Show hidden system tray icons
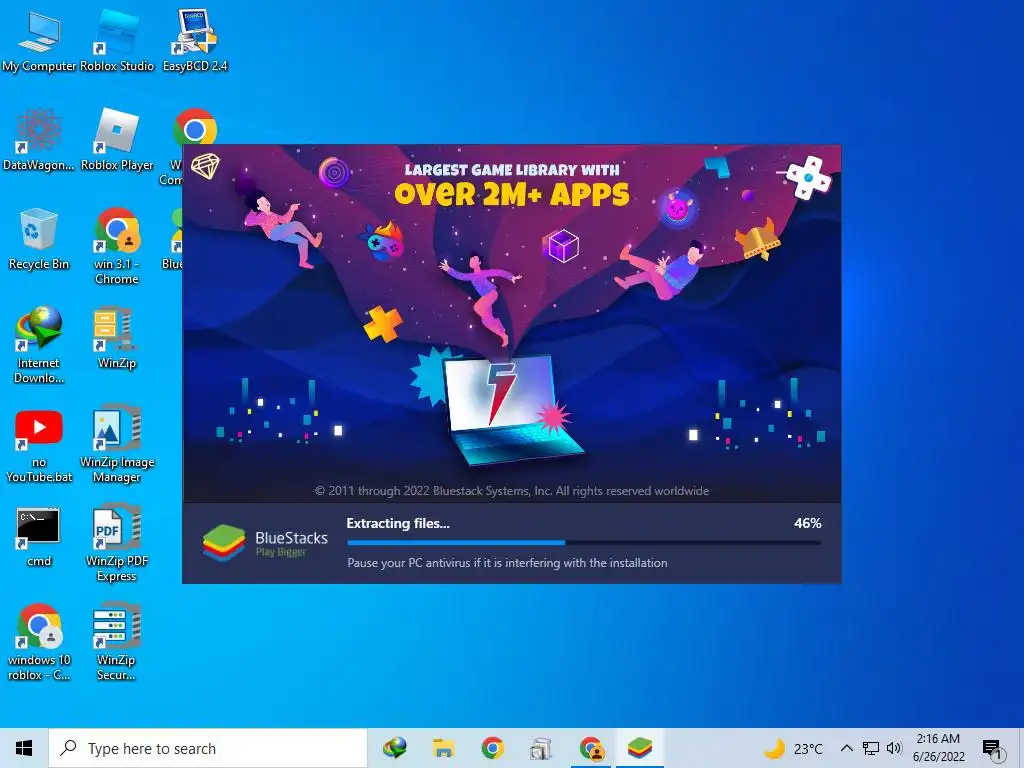The image size is (1024, 768). coord(846,748)
